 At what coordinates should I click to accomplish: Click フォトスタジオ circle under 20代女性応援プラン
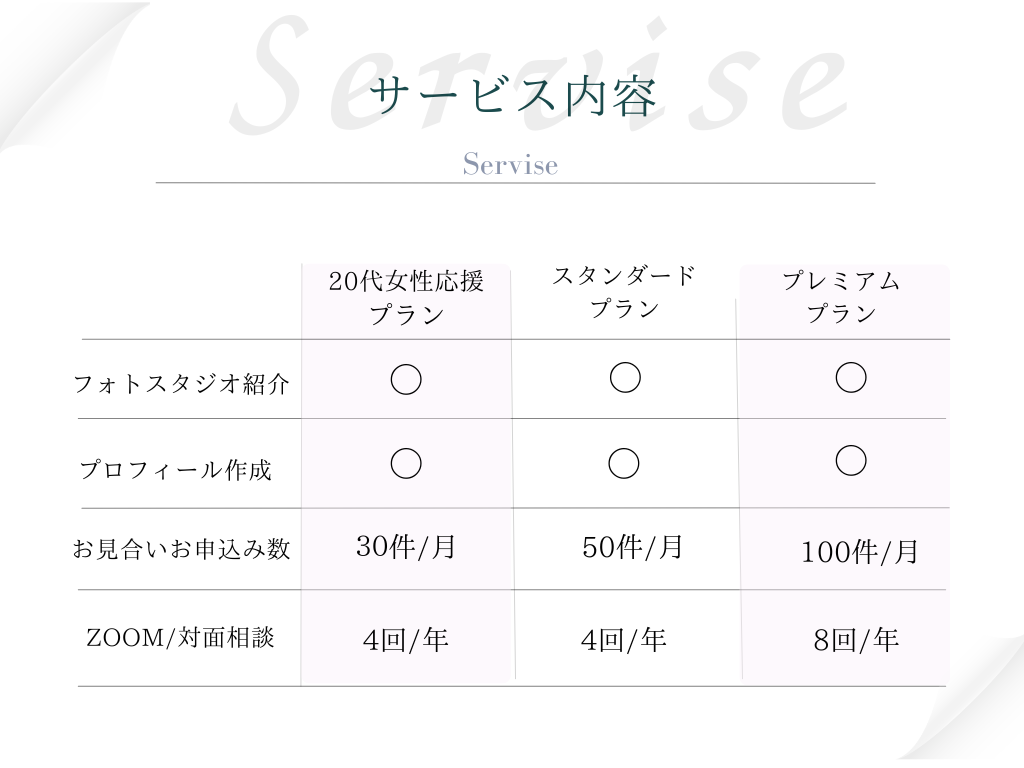point(405,379)
